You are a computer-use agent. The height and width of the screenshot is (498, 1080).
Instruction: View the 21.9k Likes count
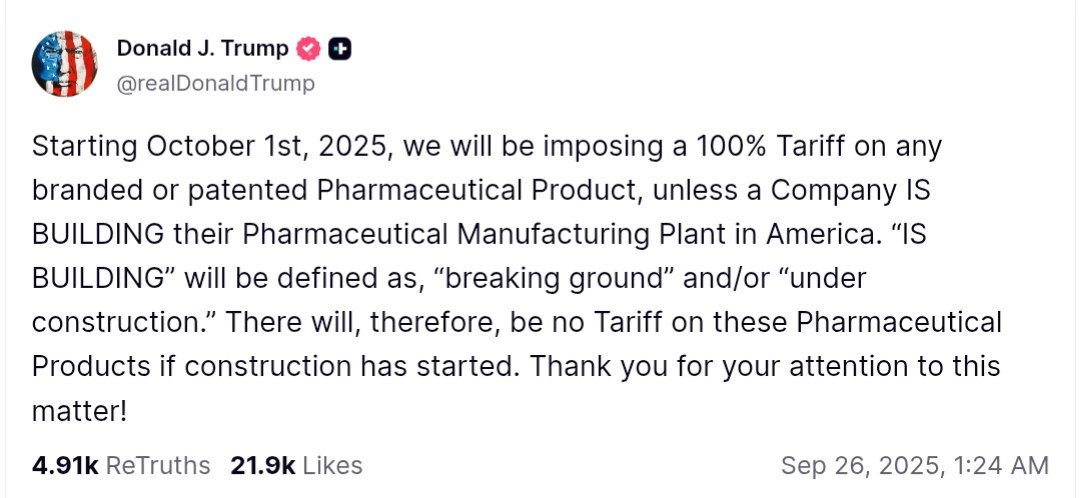click(x=262, y=465)
